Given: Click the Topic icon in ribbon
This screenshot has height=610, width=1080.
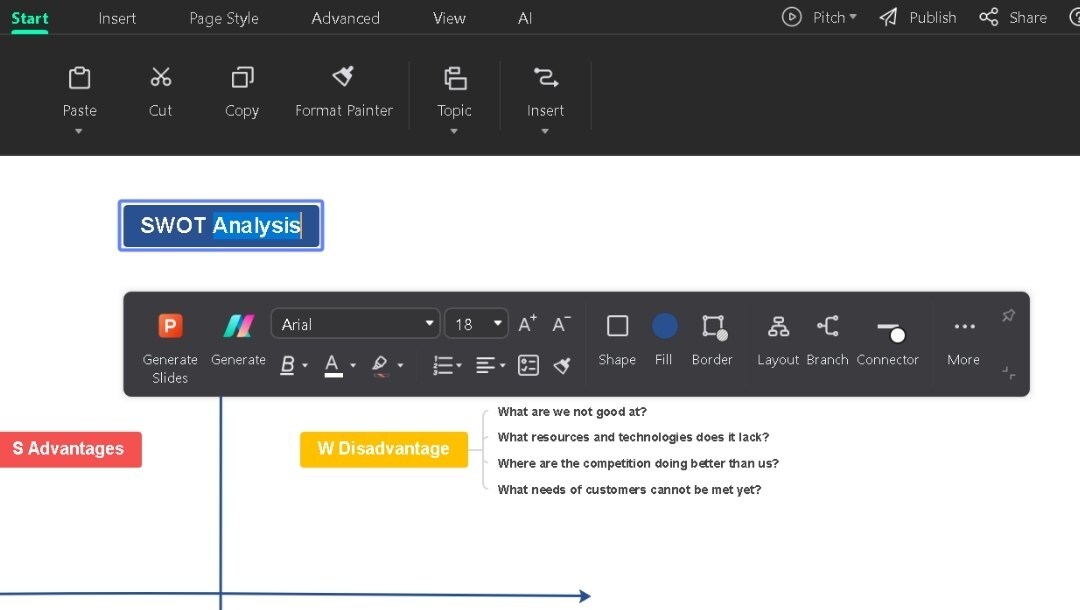Looking at the screenshot, I should click(455, 78).
